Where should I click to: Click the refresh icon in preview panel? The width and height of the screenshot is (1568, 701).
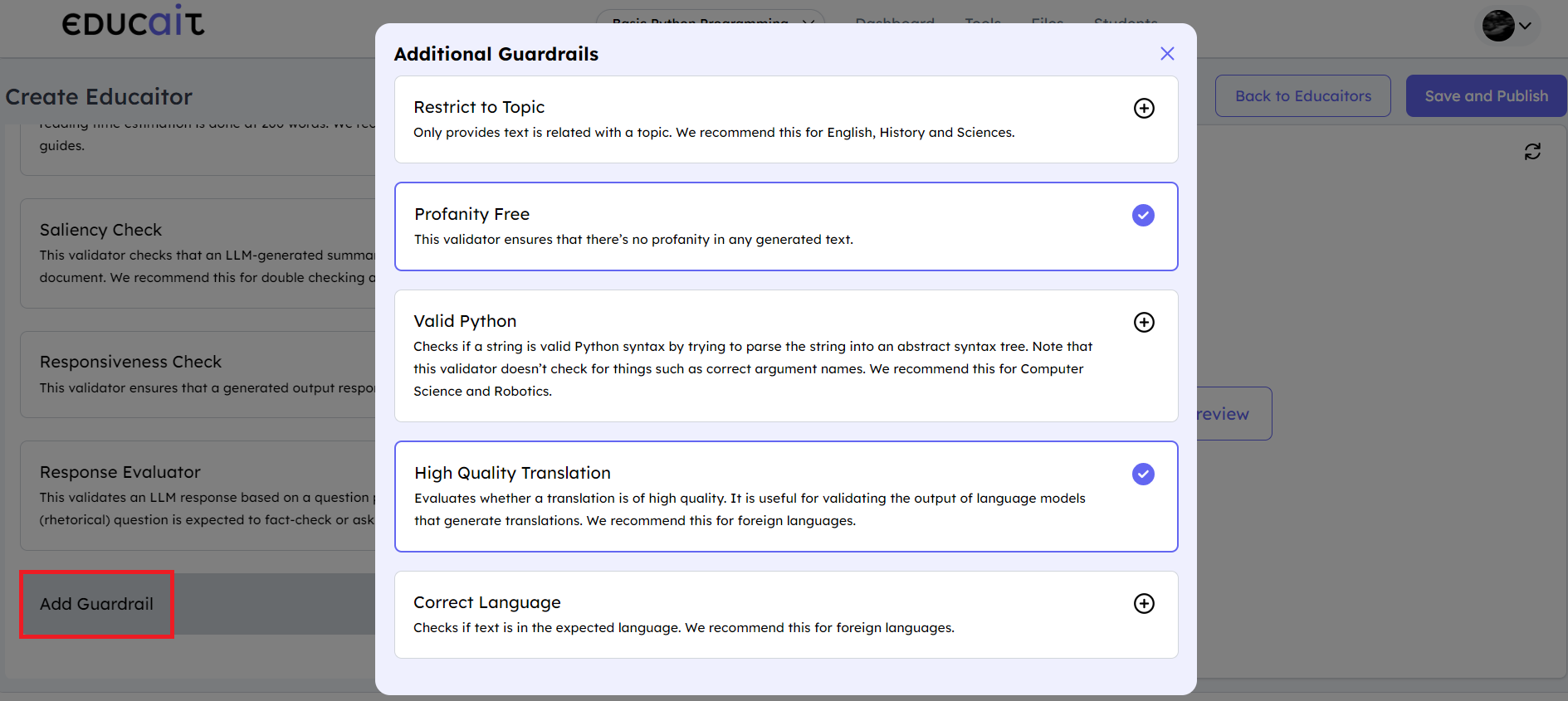[x=1532, y=152]
